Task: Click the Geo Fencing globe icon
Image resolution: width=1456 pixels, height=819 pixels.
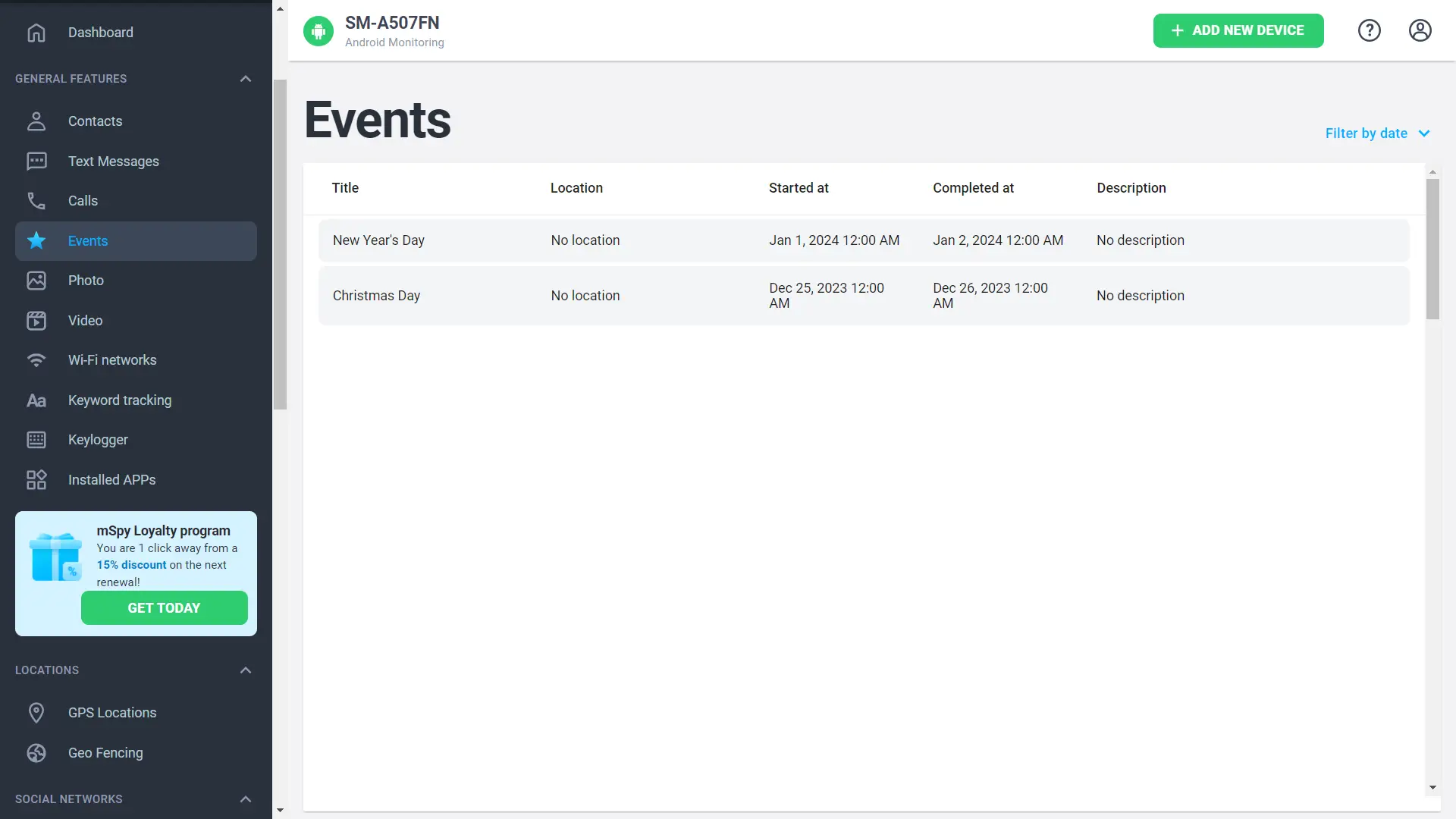Action: click(36, 753)
